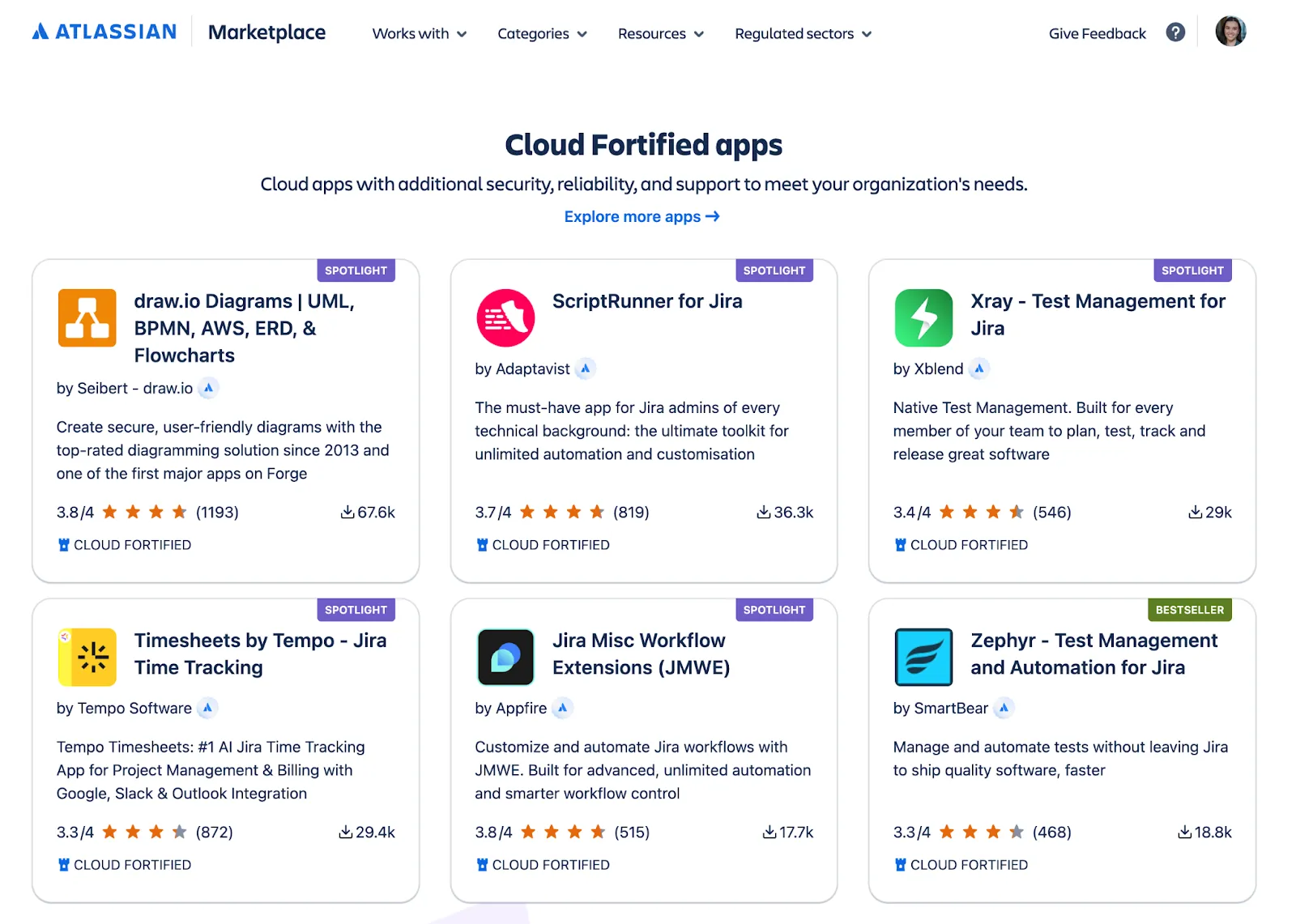Click the Explore more apps link
Viewport: 1296px width, 924px height.
(x=642, y=216)
